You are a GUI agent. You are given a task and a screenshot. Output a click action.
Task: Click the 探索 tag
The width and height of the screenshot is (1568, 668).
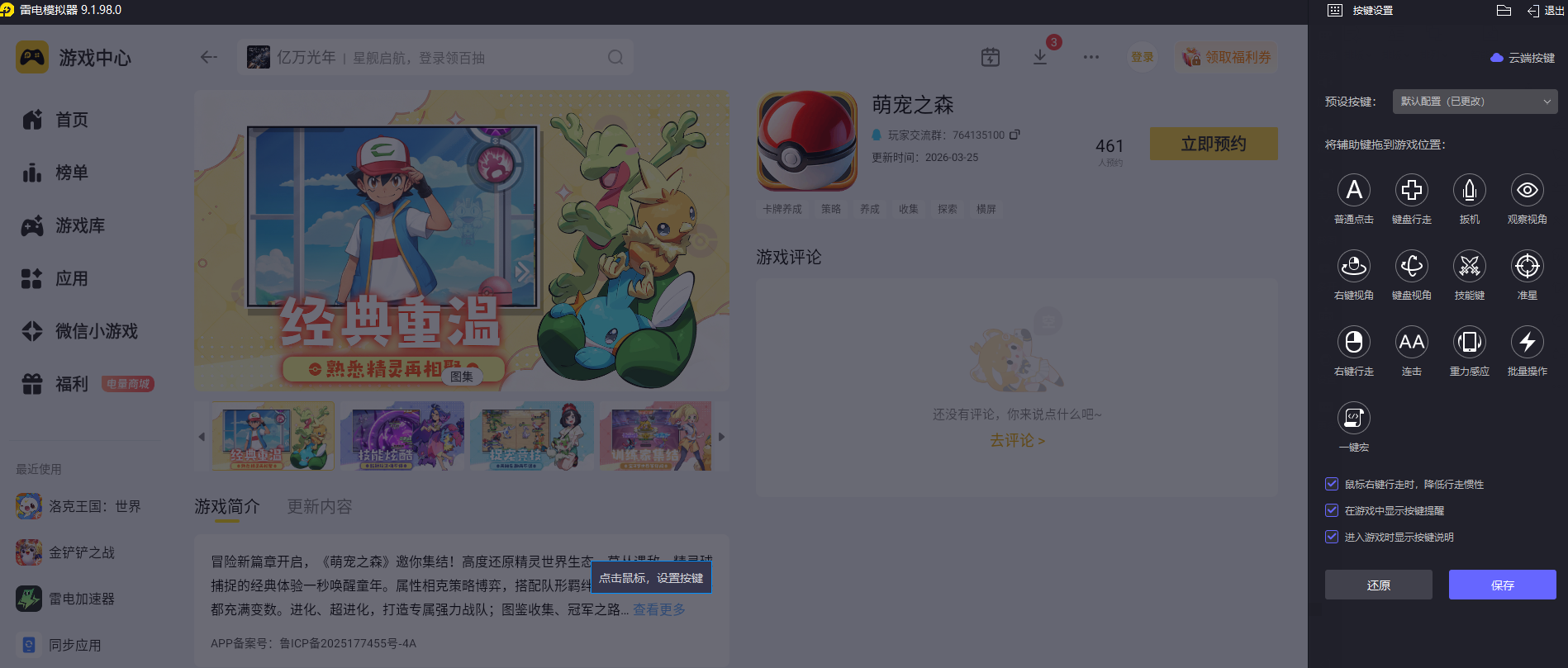click(948, 210)
